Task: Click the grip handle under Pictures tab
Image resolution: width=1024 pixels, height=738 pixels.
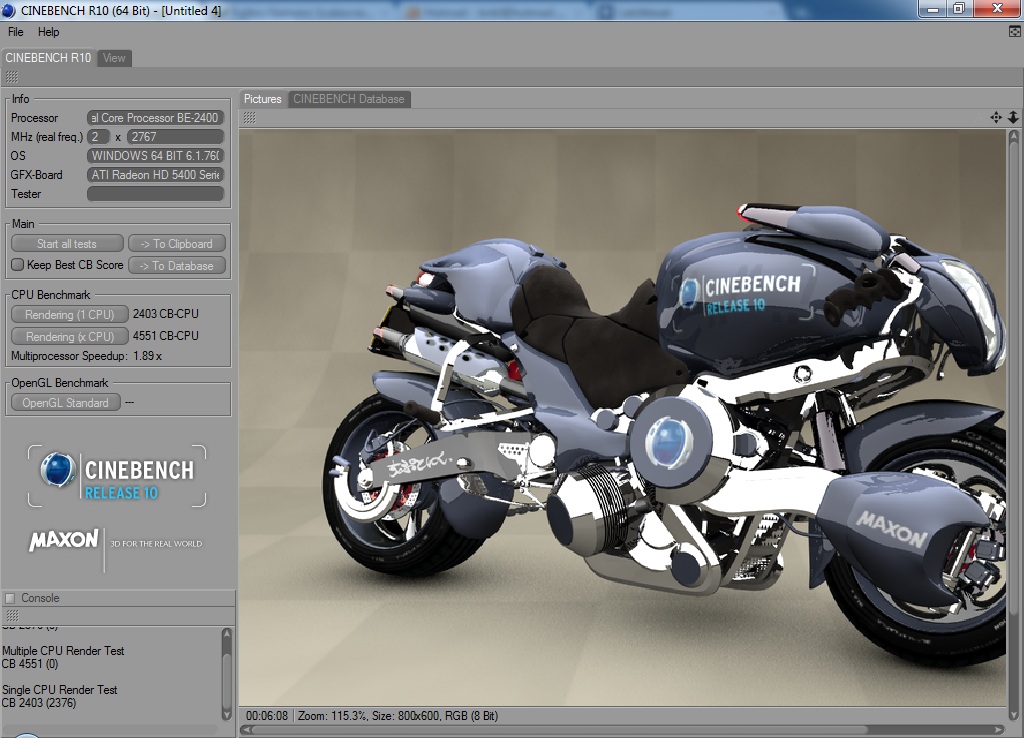Action: (249, 118)
